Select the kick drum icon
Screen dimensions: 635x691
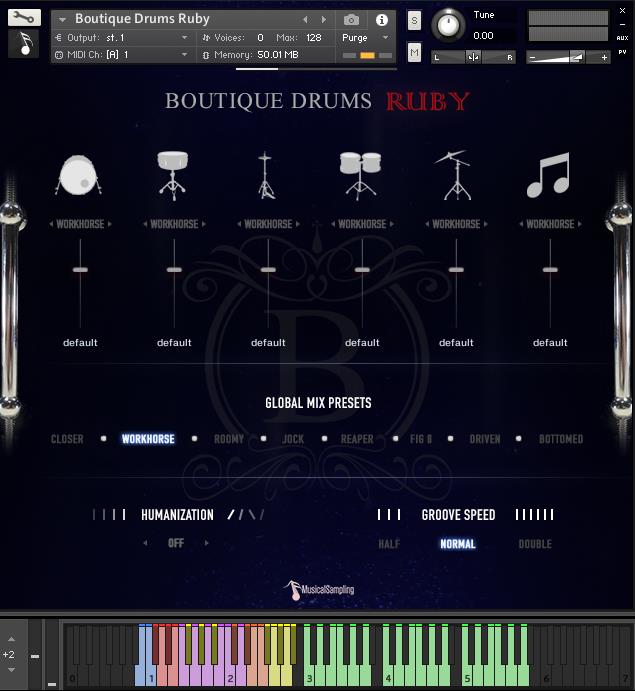pos(79,175)
